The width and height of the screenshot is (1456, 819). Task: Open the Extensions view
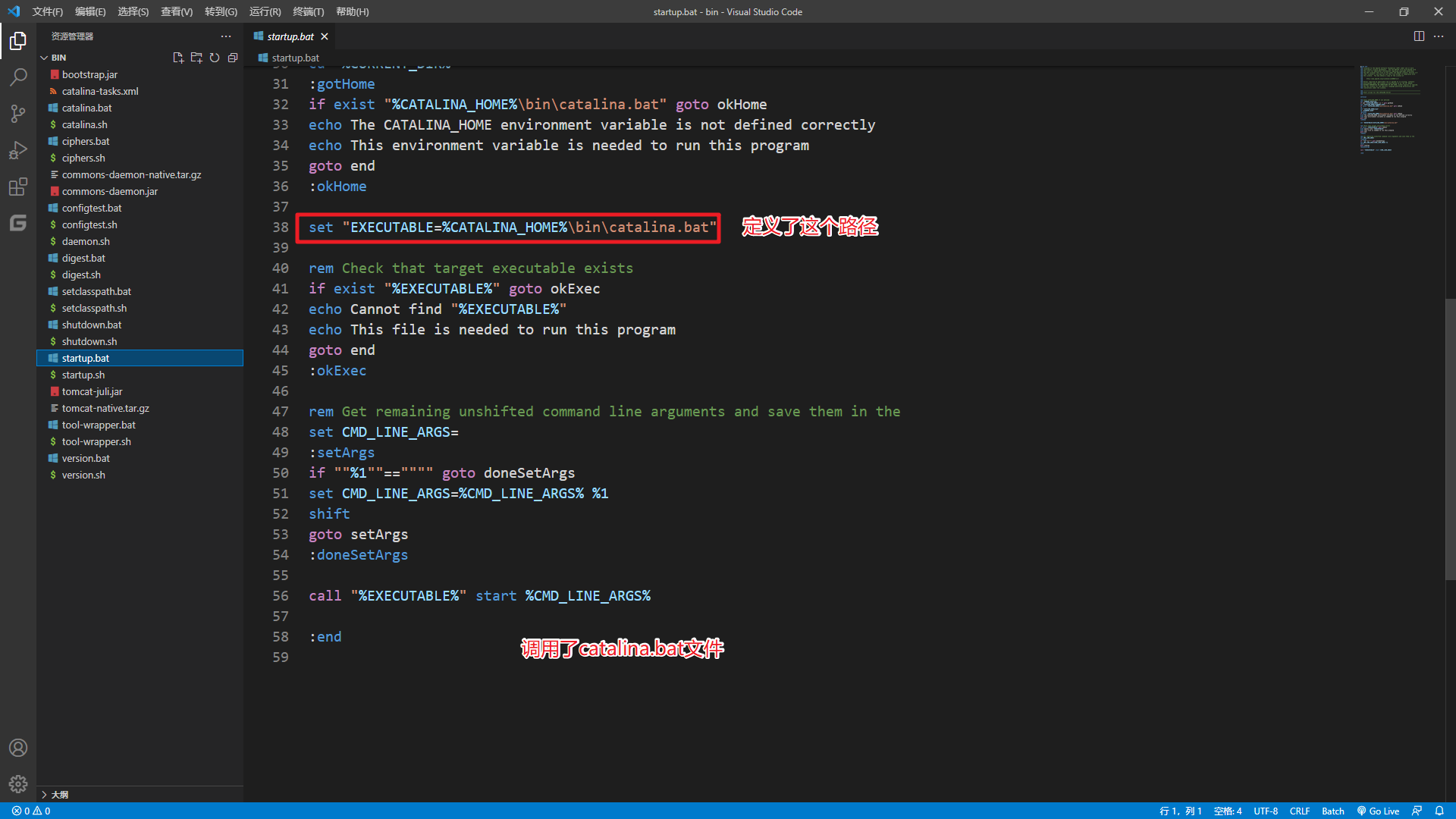click(18, 187)
